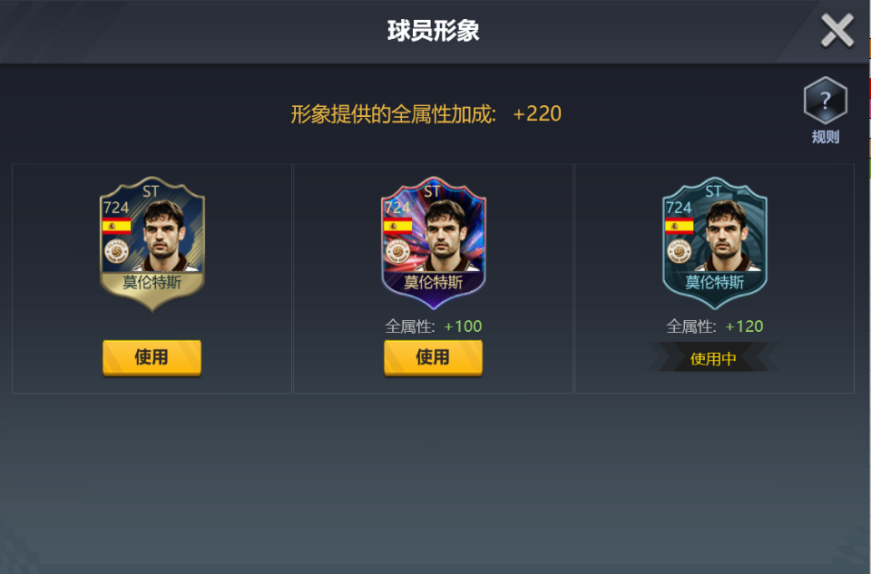Click club badge on the purple card
The image size is (871, 574).
(x=398, y=251)
